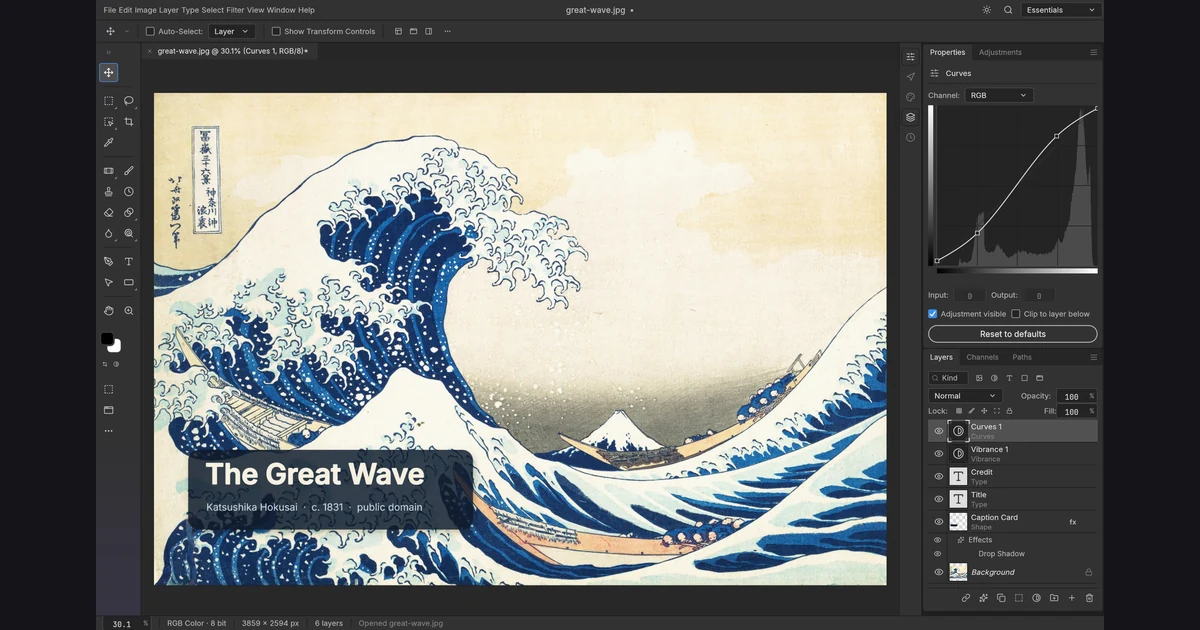Screen dimensions: 1200x630
Task: Switch to the Adjustments tab
Action: click(1000, 52)
